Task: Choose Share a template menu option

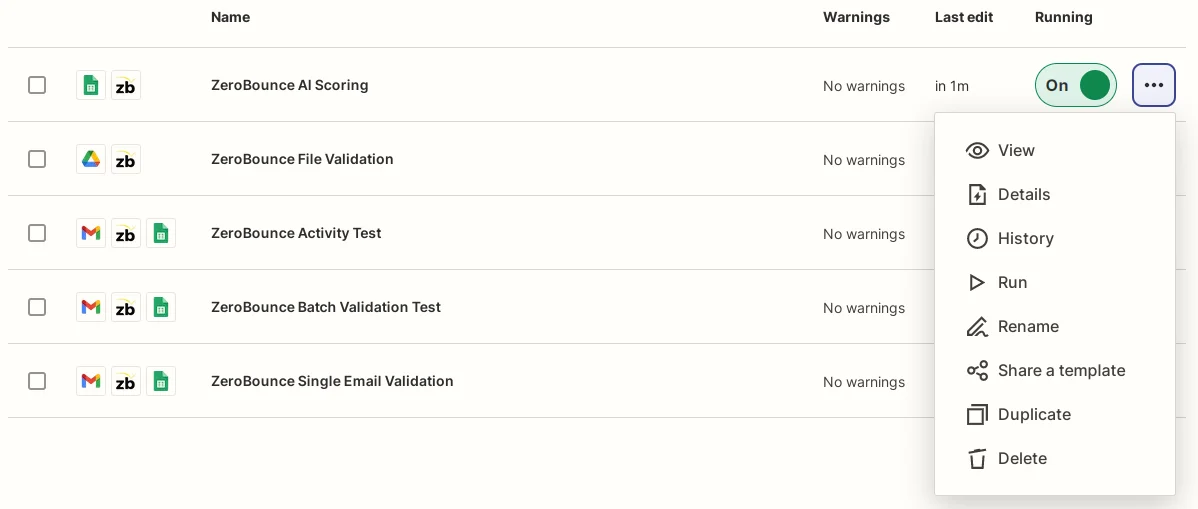Action: point(1060,371)
